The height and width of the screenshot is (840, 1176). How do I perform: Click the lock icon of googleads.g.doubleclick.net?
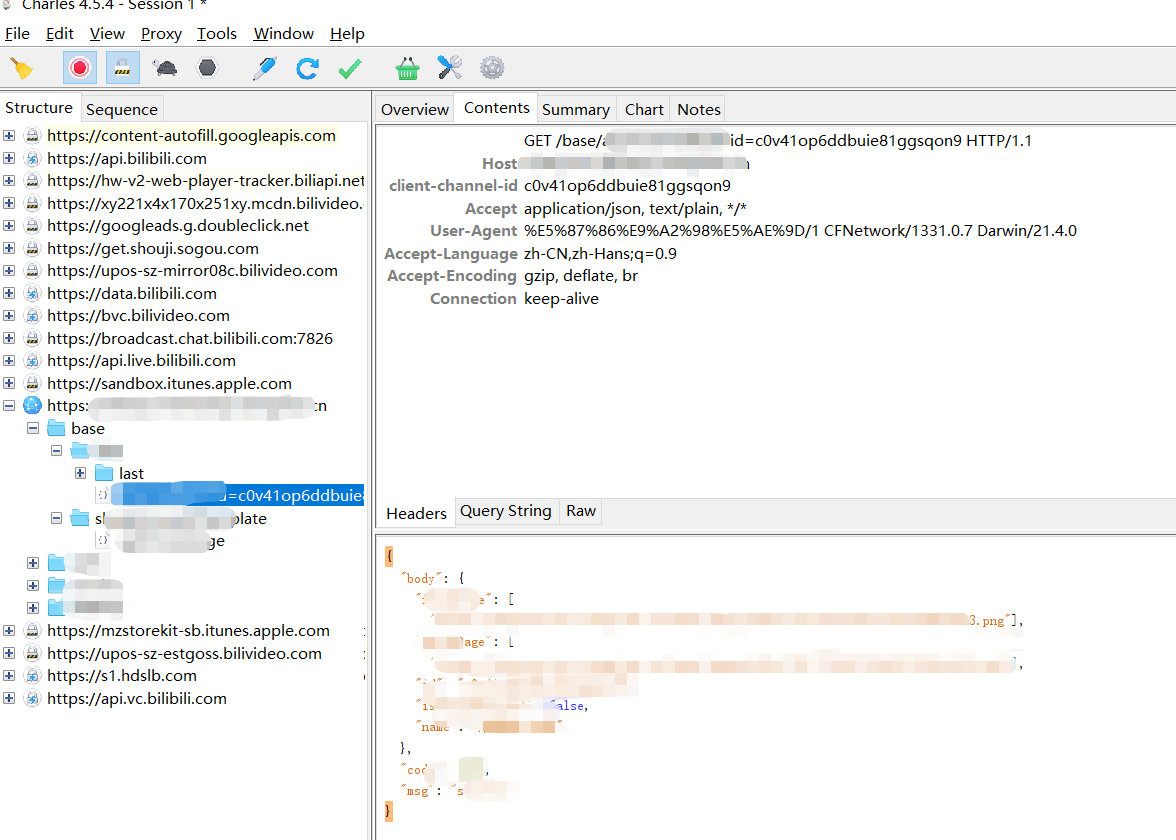tap(32, 226)
